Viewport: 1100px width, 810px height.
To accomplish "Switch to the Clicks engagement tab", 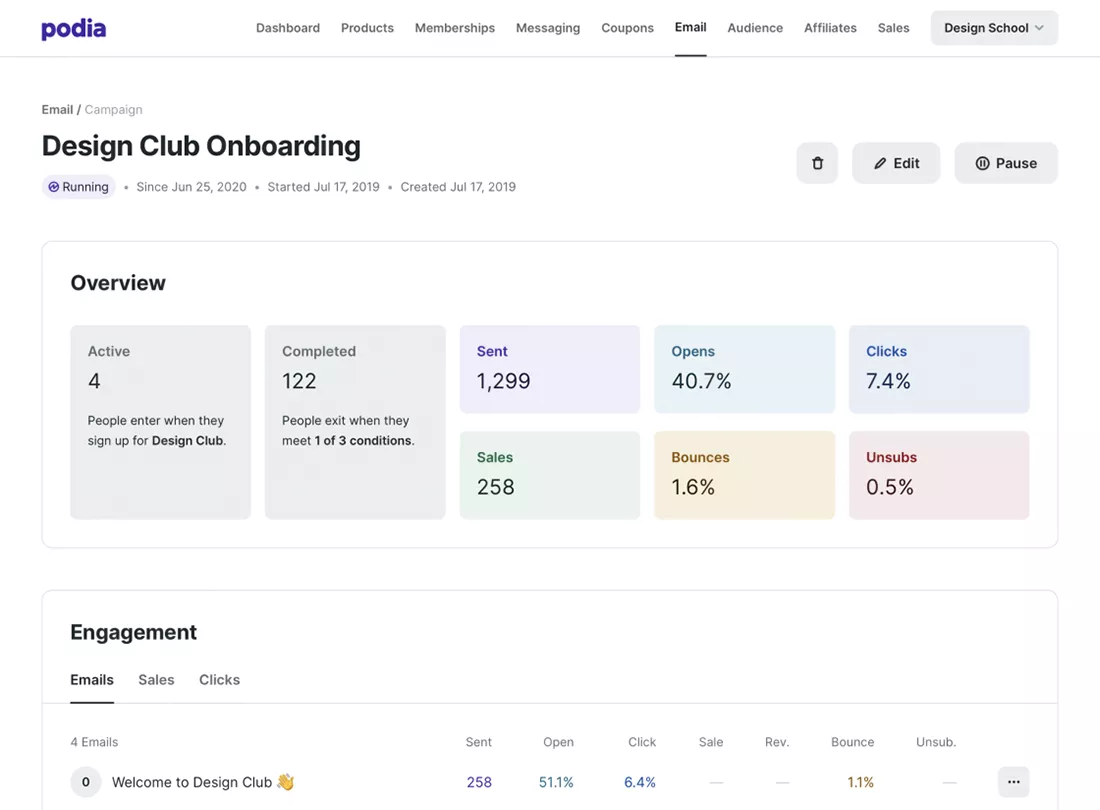I will (x=219, y=680).
